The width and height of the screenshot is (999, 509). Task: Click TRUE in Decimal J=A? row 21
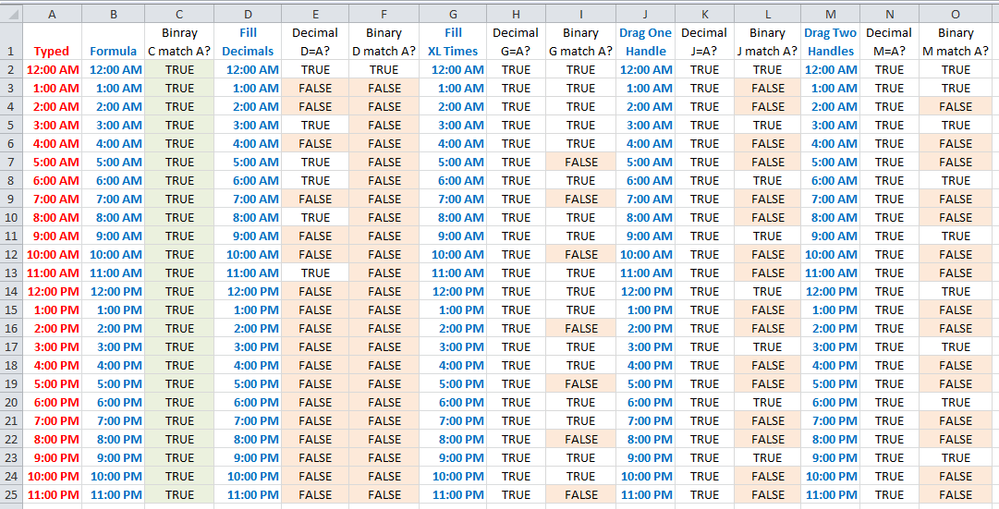(704, 421)
